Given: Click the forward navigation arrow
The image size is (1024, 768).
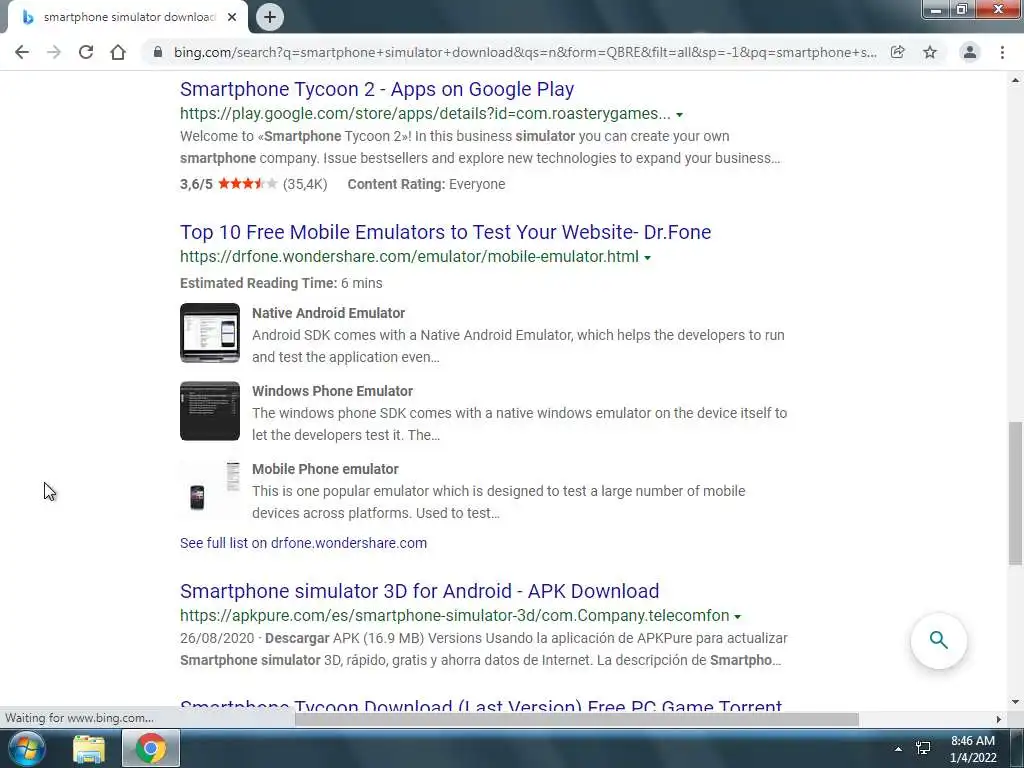Looking at the screenshot, I should (54, 52).
